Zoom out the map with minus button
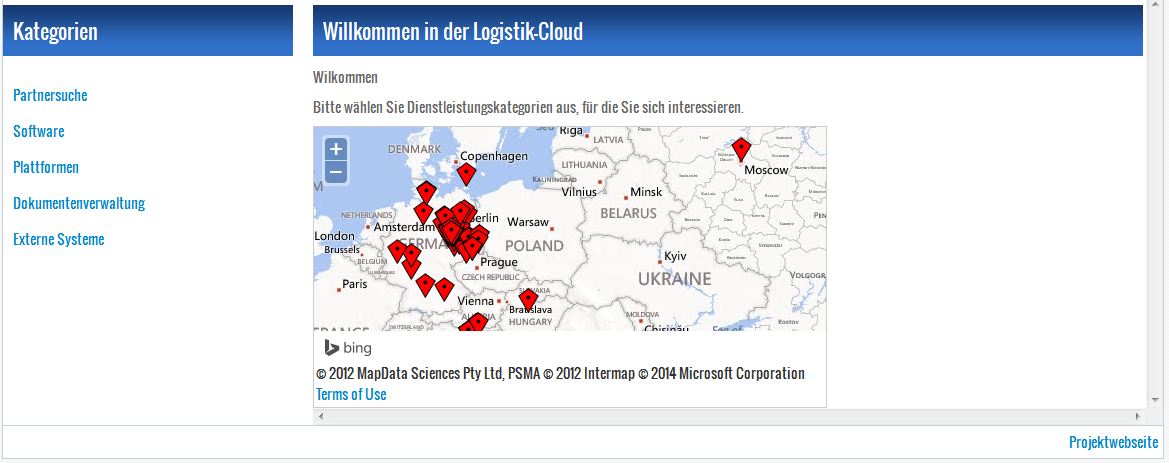Image resolution: width=1169 pixels, height=463 pixels. click(335, 173)
